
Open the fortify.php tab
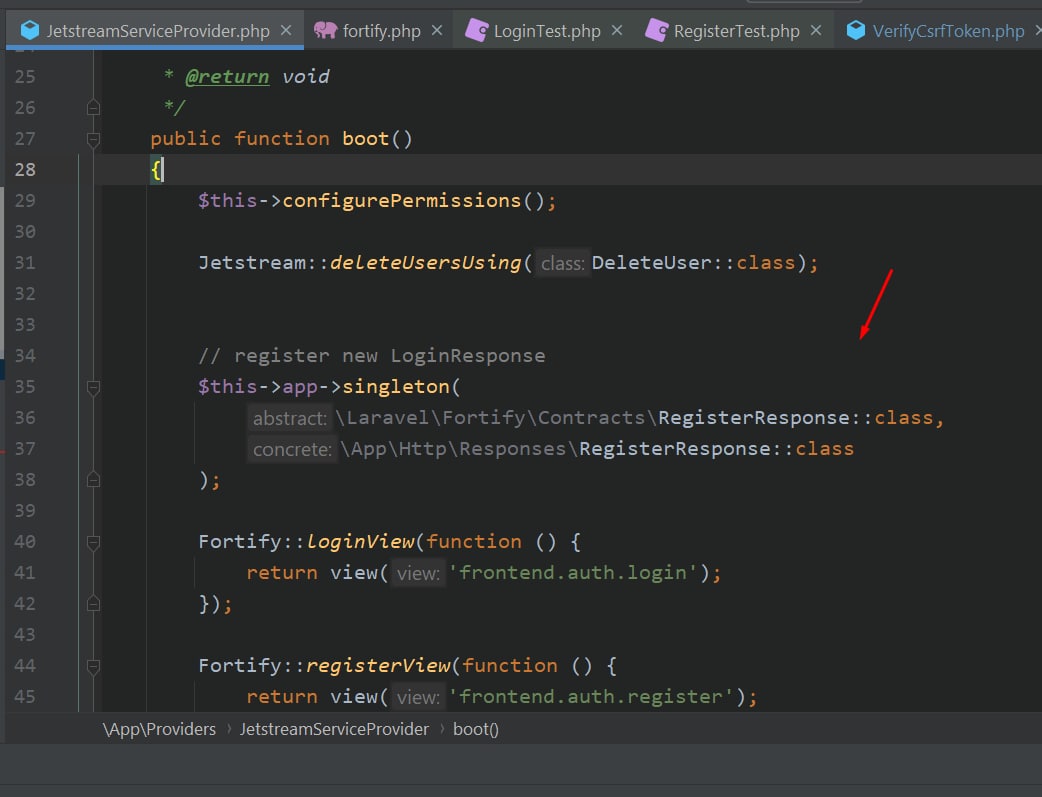point(381,31)
